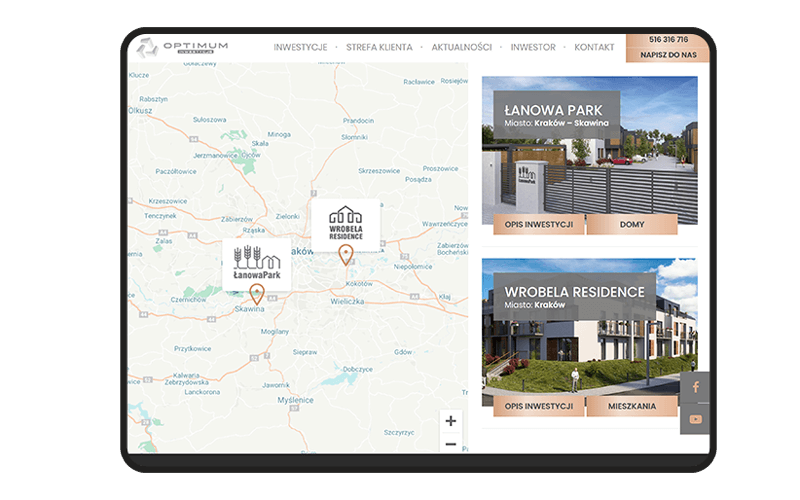Open Opis inwestycji for Łanowa Park

click(x=539, y=224)
